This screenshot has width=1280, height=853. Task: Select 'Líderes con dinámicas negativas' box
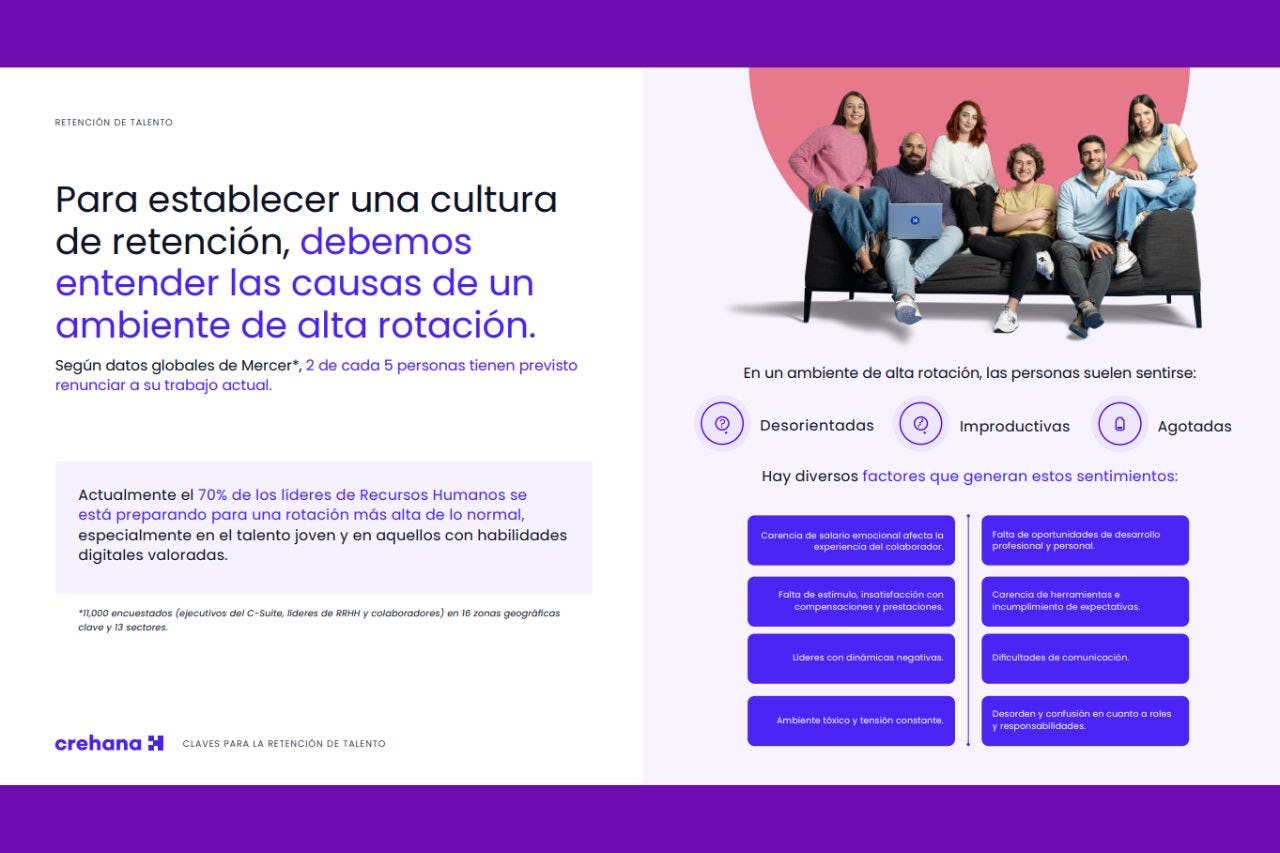tap(851, 658)
